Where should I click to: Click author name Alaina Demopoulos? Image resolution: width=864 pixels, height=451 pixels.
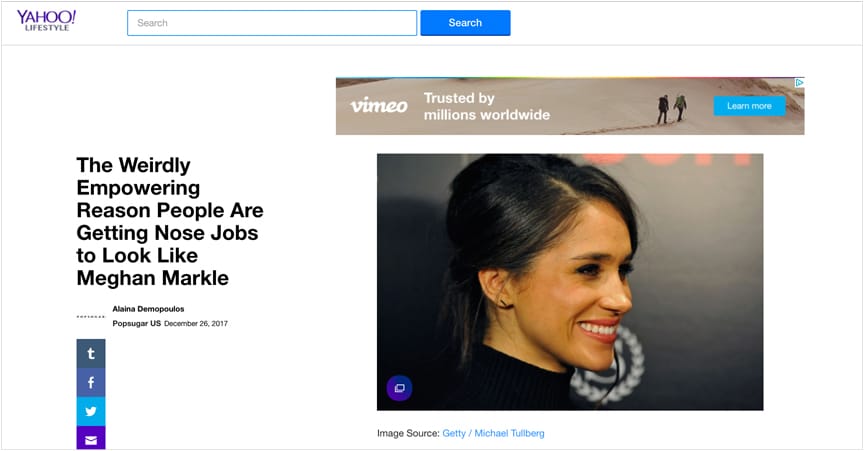(x=148, y=309)
